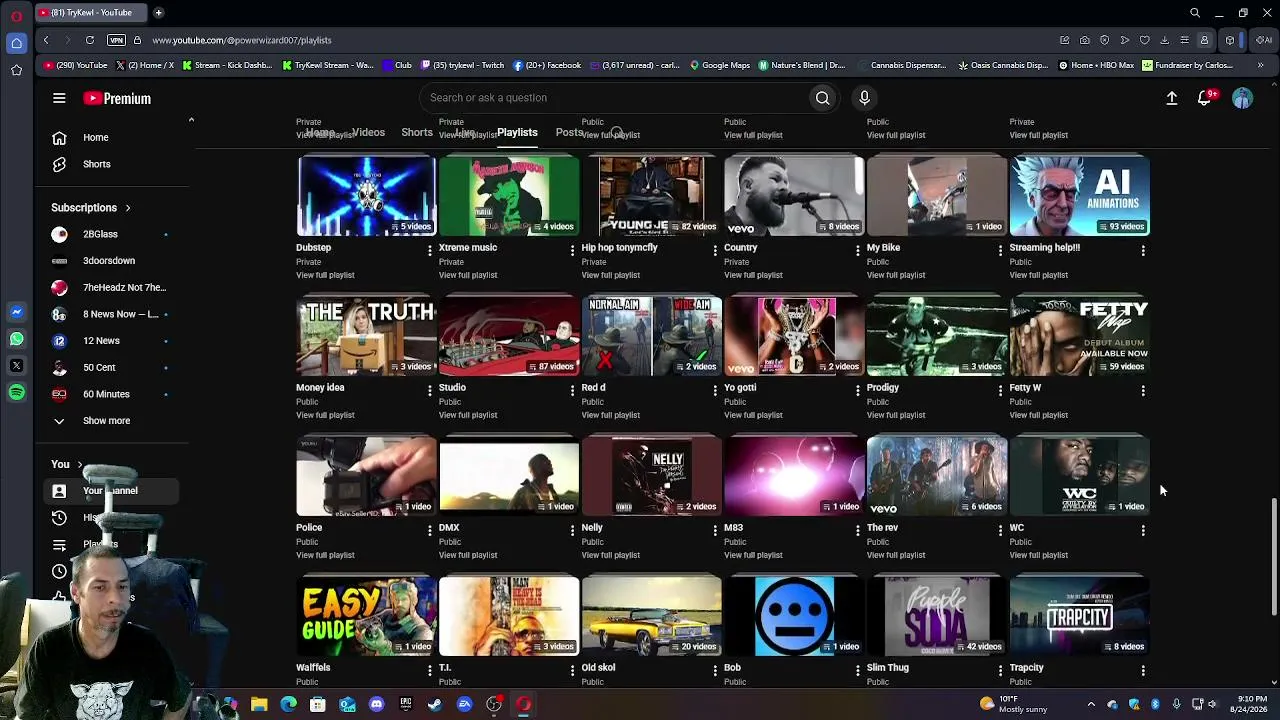This screenshot has width=1280, height=720.
Task: Switch to the Posts channel tab
Action: tap(569, 132)
